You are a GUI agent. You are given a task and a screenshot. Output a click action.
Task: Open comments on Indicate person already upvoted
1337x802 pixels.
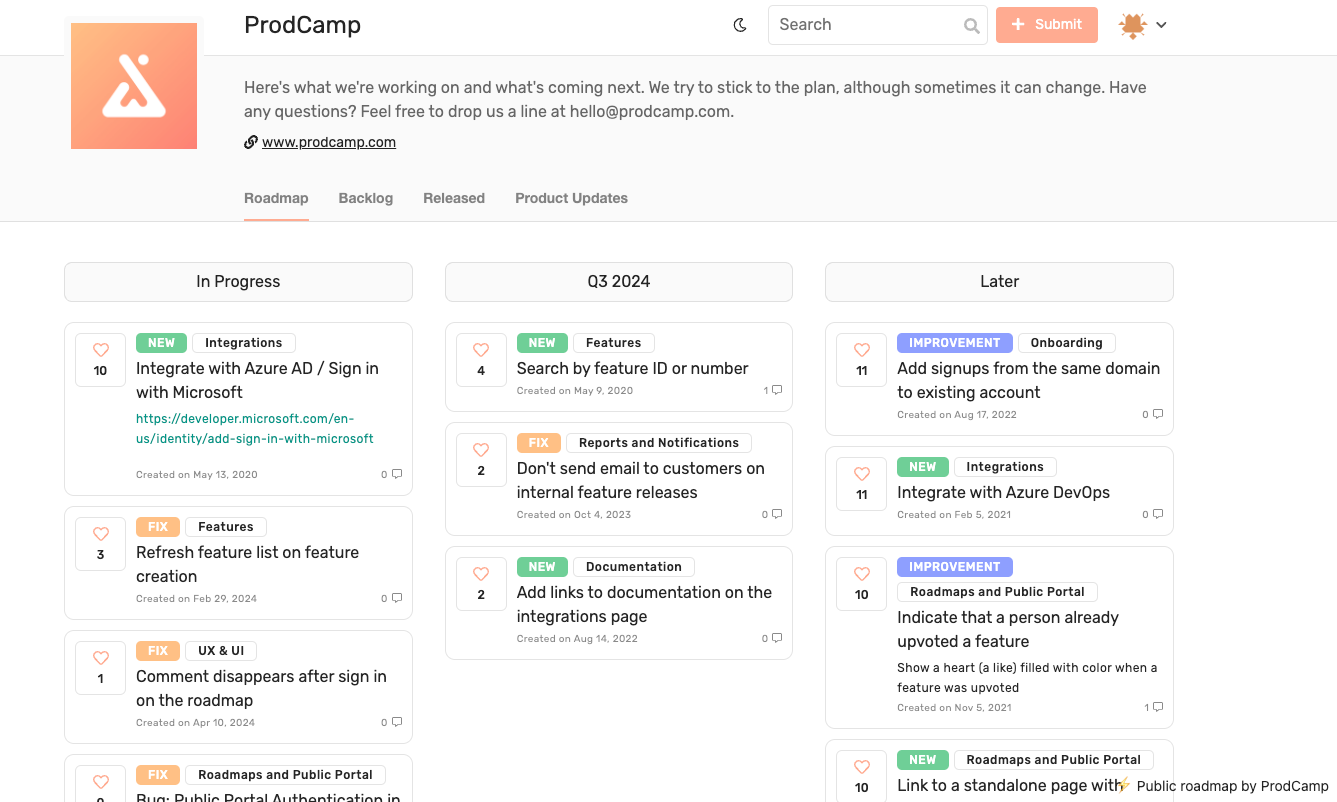[1157, 707]
